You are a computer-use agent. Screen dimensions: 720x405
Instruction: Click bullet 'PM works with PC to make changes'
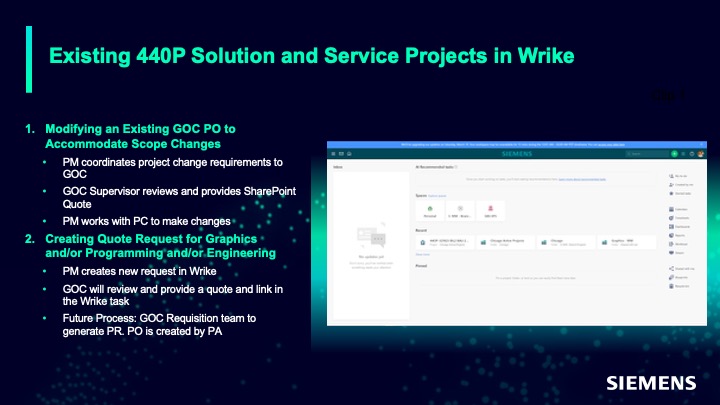click(146, 221)
